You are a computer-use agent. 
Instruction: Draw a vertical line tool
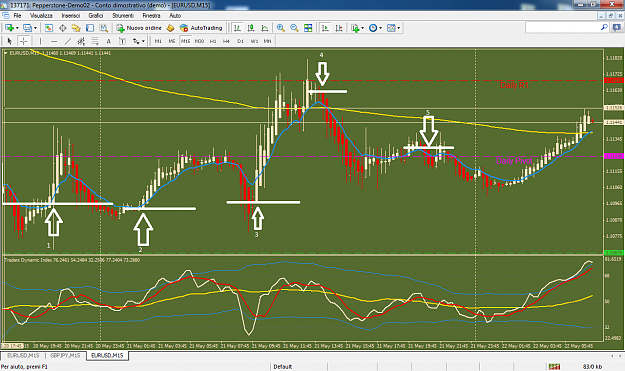(x=40, y=41)
